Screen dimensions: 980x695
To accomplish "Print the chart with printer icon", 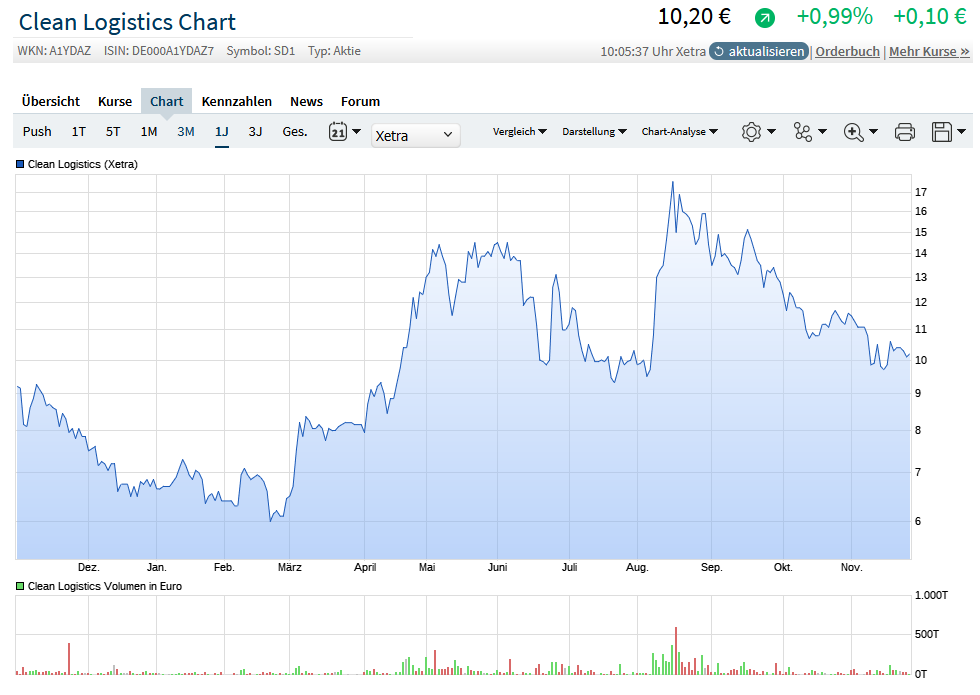I will [x=904, y=132].
